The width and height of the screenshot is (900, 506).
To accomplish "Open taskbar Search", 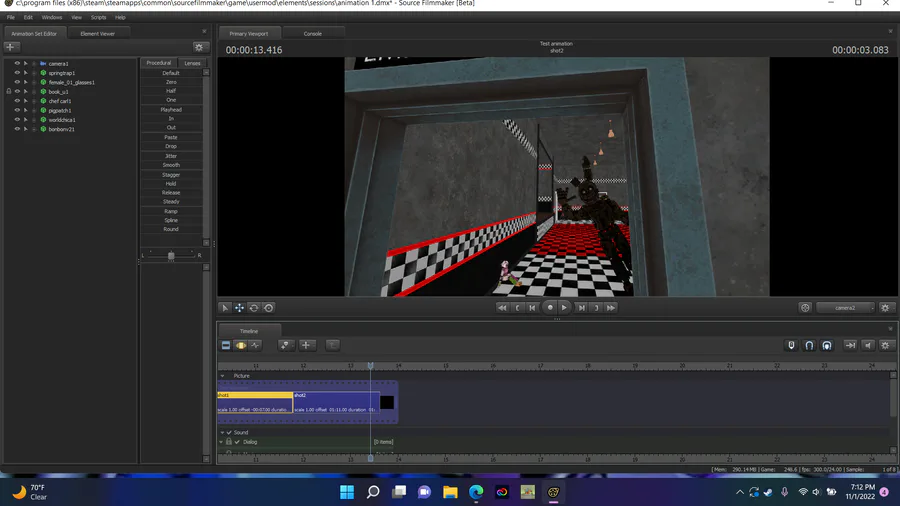I will pyautogui.click(x=373, y=492).
